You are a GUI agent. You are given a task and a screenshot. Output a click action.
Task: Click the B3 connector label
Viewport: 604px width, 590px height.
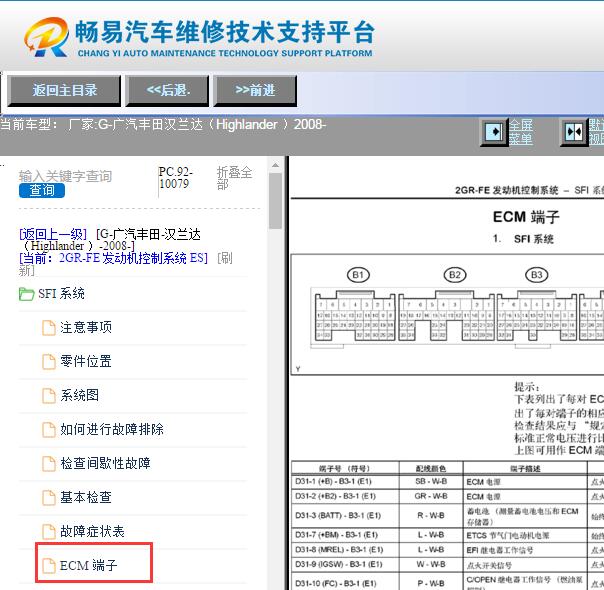[x=537, y=275]
